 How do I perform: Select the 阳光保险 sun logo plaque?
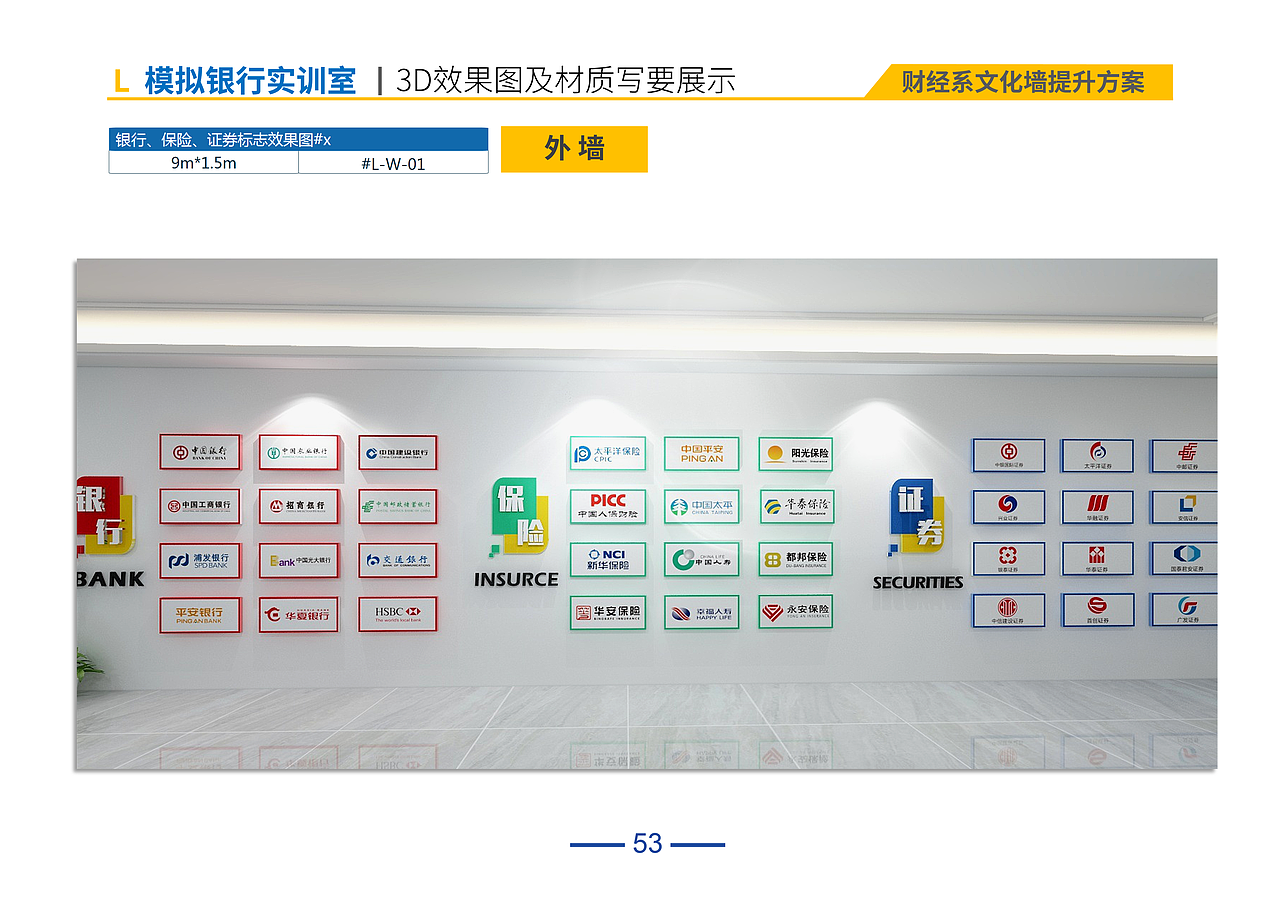pos(797,454)
